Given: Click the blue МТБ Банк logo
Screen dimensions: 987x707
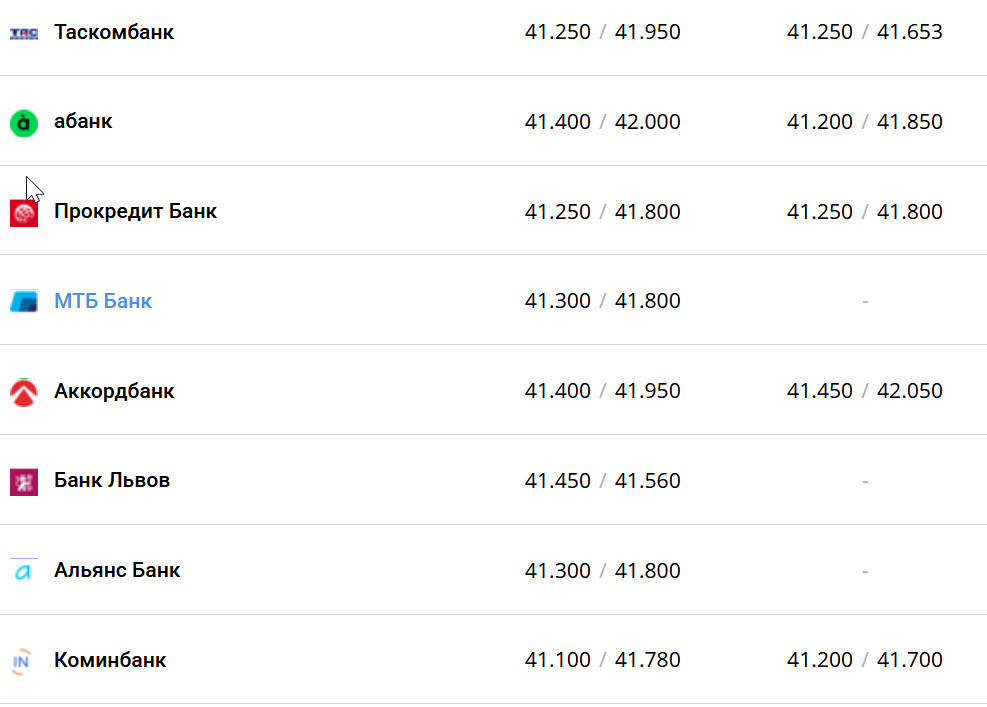Looking at the screenshot, I should [24, 302].
